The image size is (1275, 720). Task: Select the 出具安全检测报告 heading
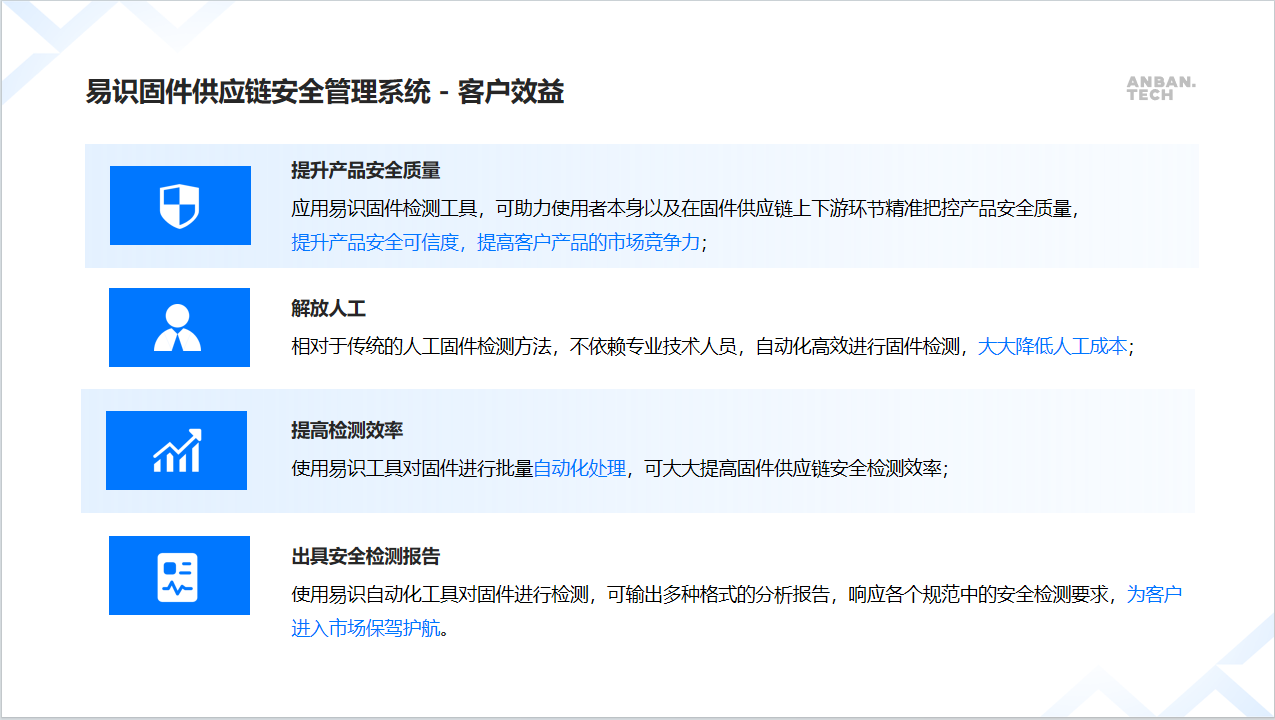pyautogui.click(x=365, y=556)
